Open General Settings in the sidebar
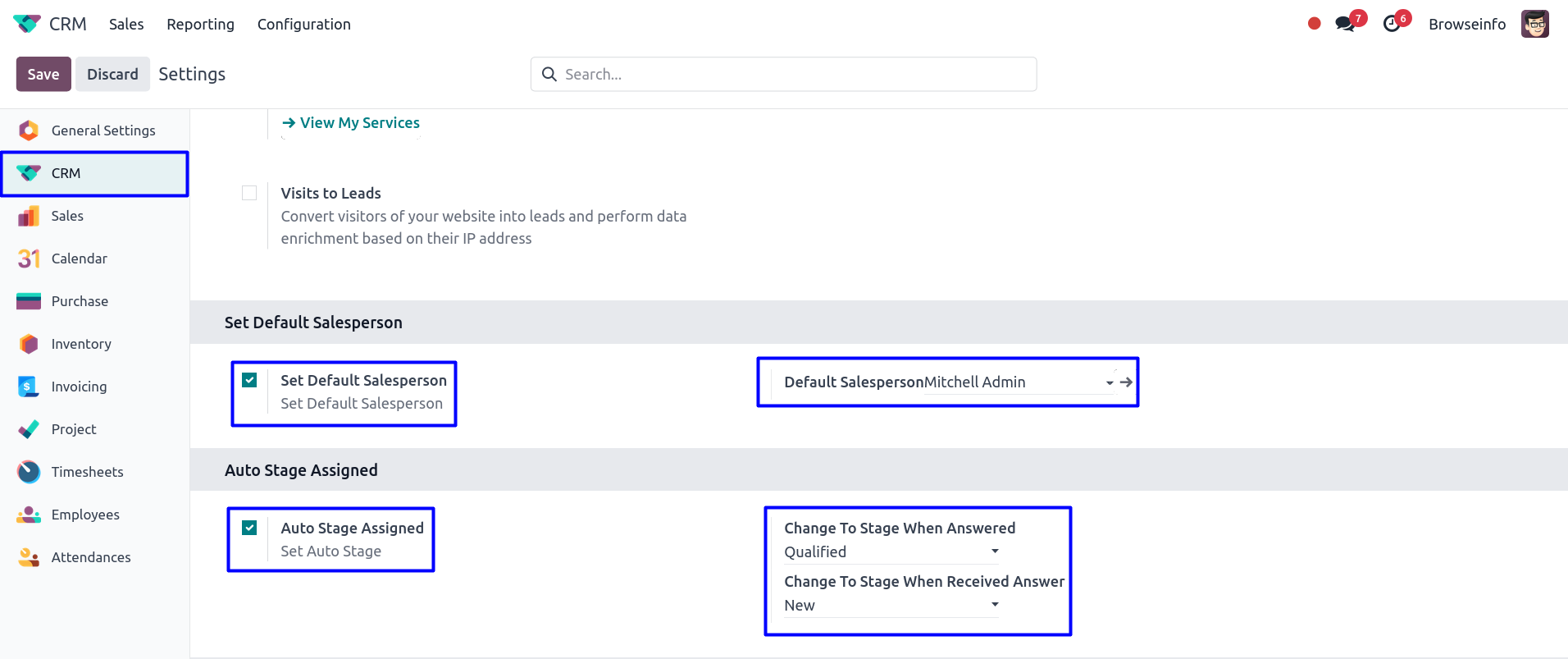Viewport: 1568px width, 659px height. coord(103,130)
